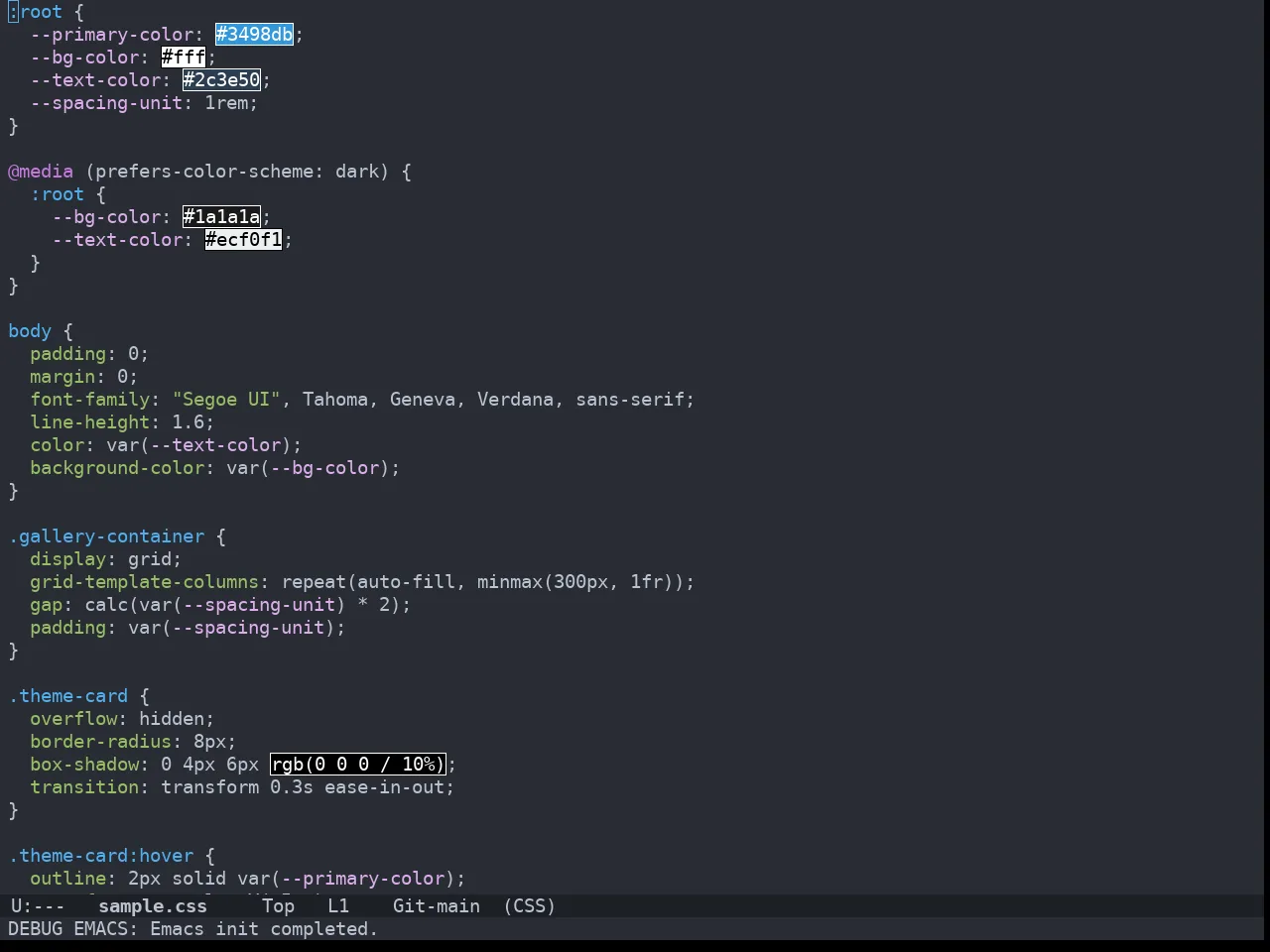Click the border-radius property
Image resolution: width=1270 pixels, height=952 pixels.
(101, 742)
